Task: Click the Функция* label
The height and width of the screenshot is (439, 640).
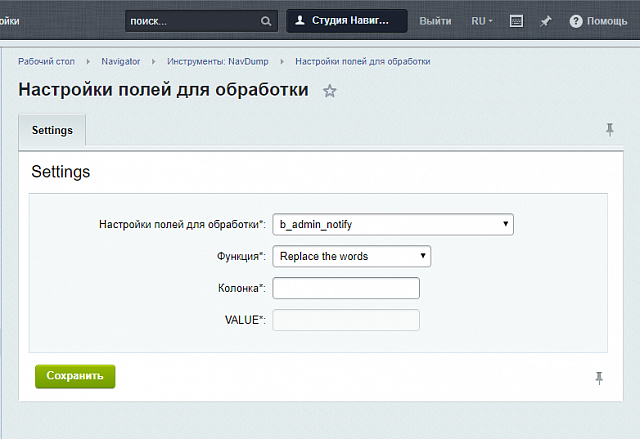Action: coord(241,256)
